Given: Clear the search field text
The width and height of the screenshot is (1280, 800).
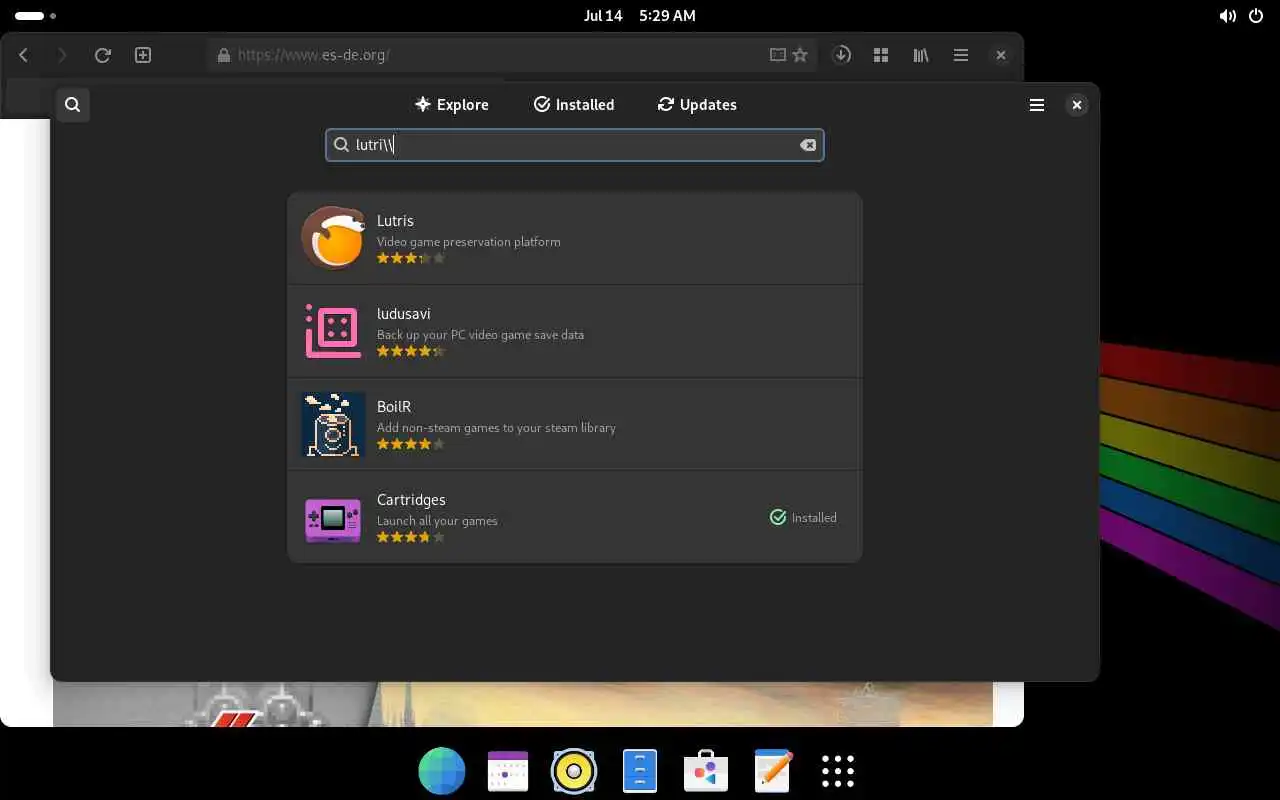Looking at the screenshot, I should click(x=808, y=145).
